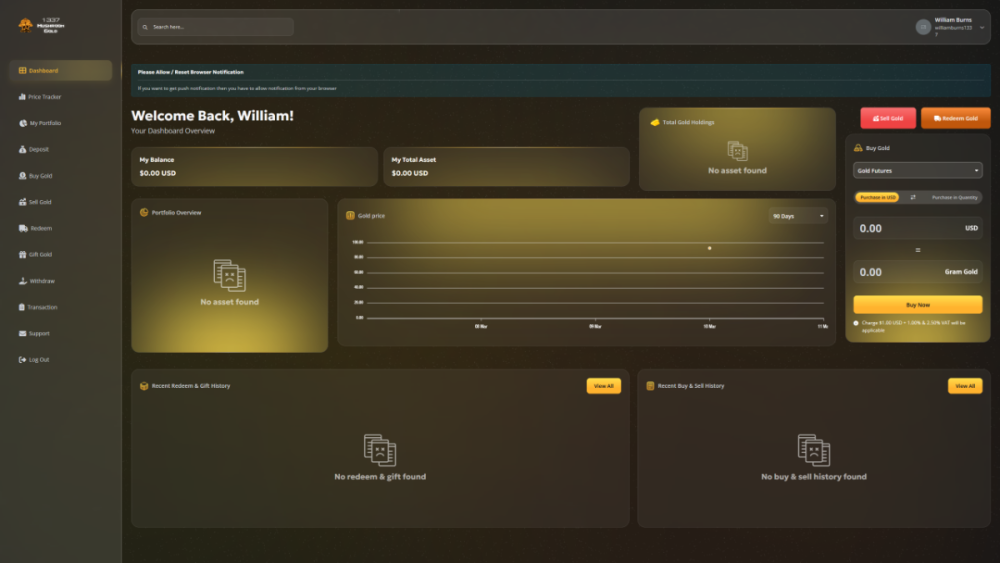This screenshot has width=1000, height=563.
Task: Click the My Balance card
Action: tap(254, 166)
